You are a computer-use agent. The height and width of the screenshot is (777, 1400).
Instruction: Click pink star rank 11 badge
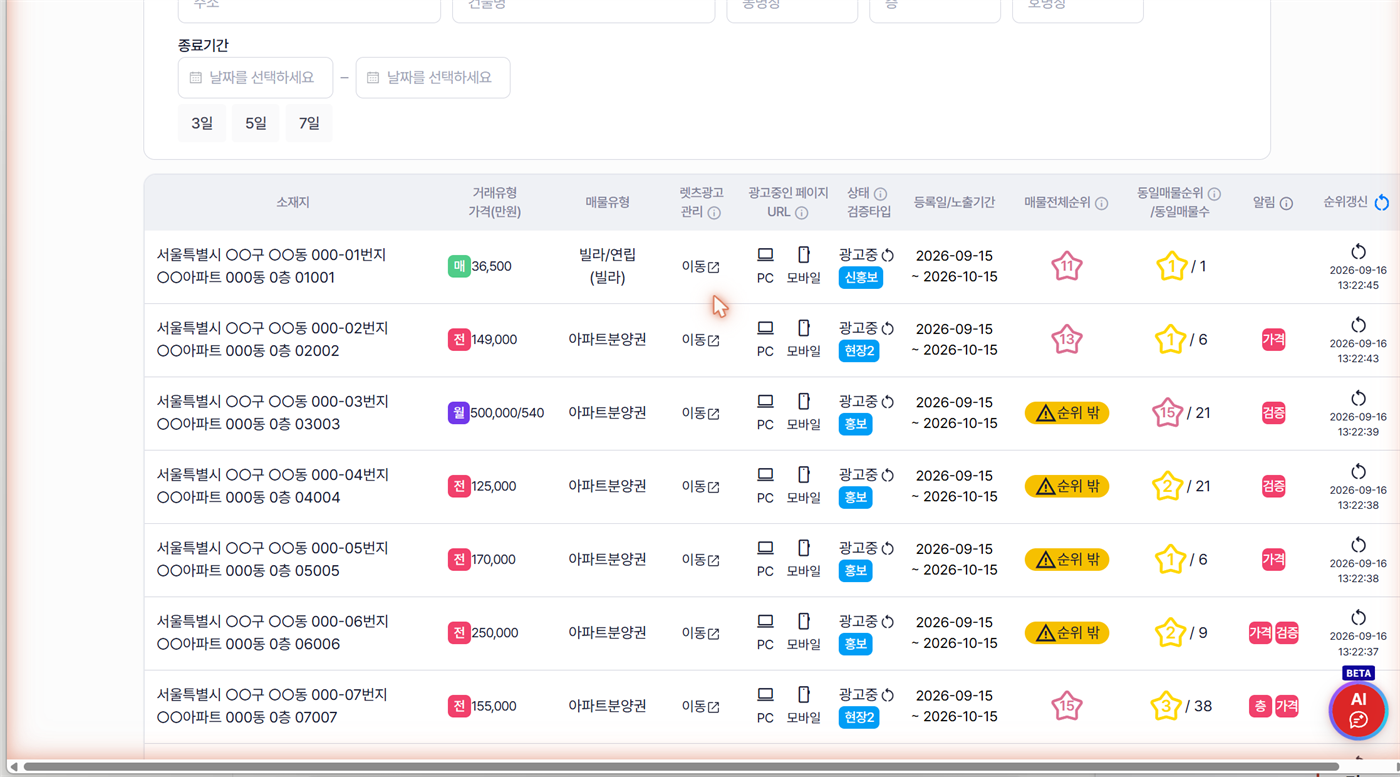pos(1067,267)
